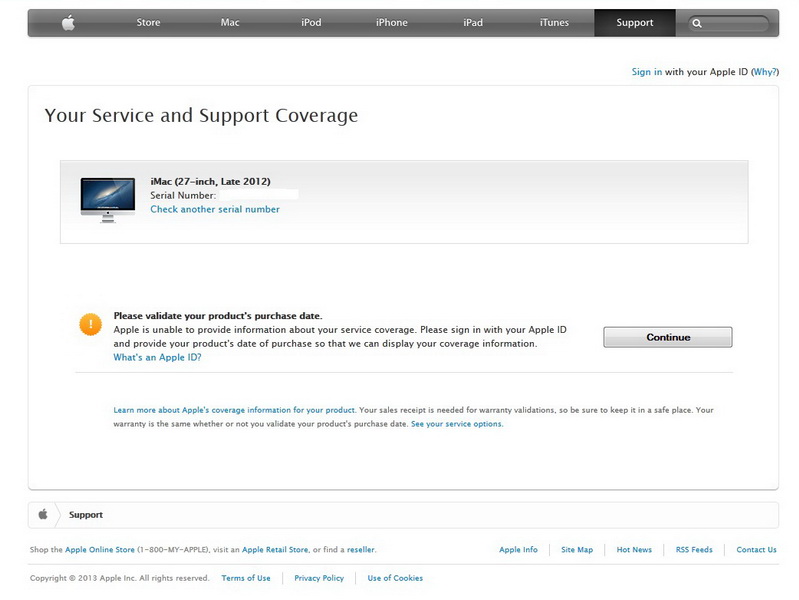This screenshot has height=600, width=799.
Task: Open the iPod nav item
Action: point(311,22)
